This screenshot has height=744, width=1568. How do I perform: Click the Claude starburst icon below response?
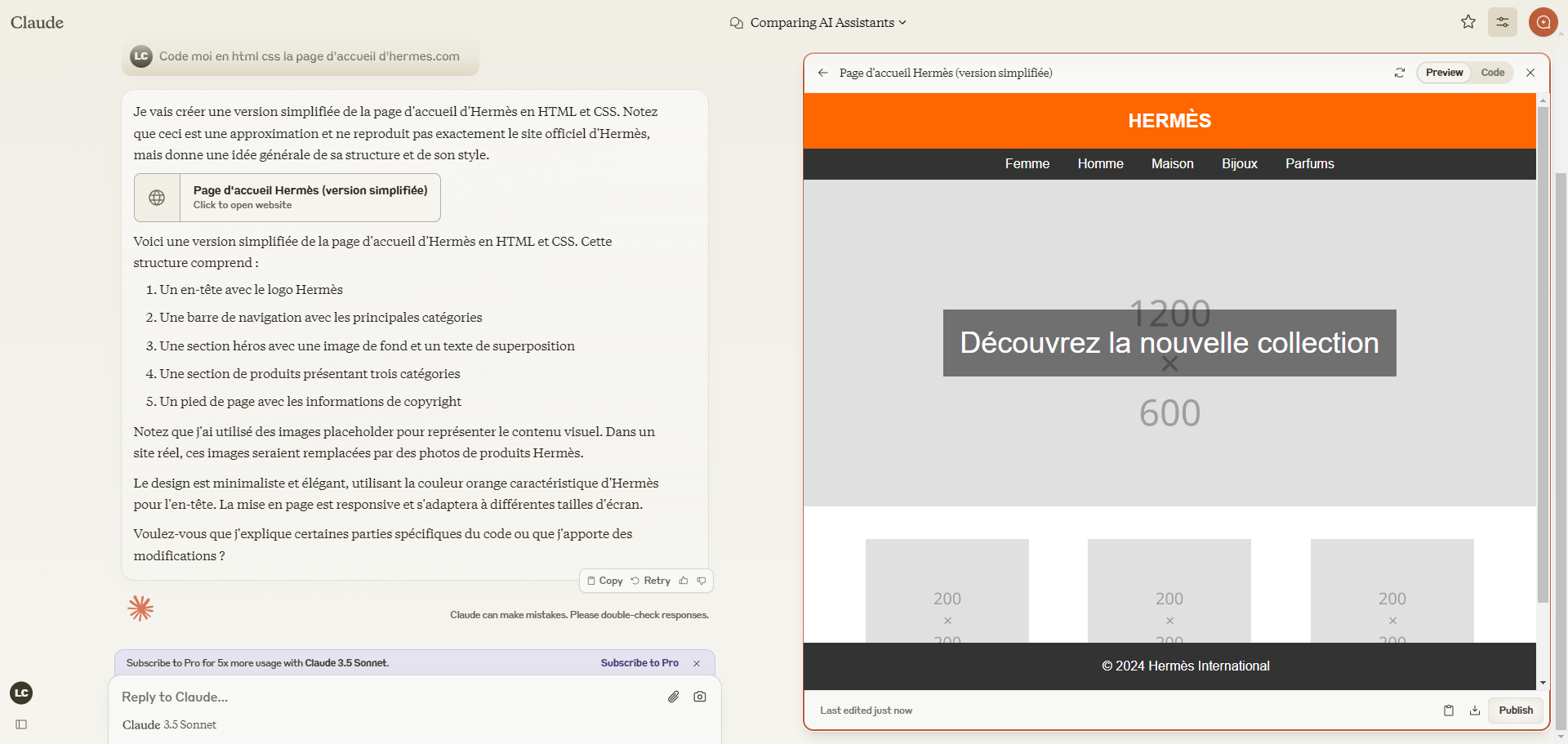[140, 608]
